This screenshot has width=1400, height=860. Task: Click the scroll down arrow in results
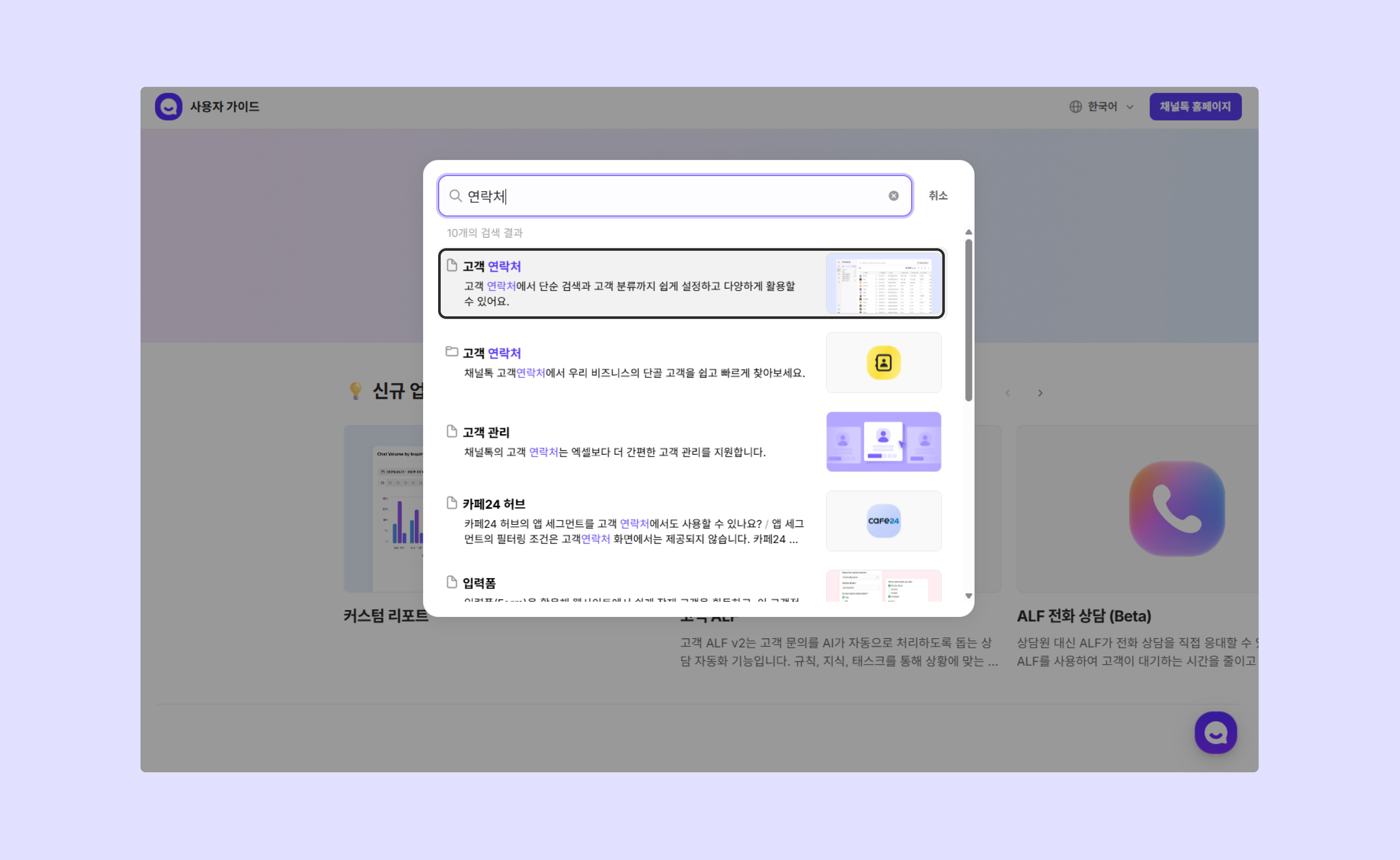(968, 596)
